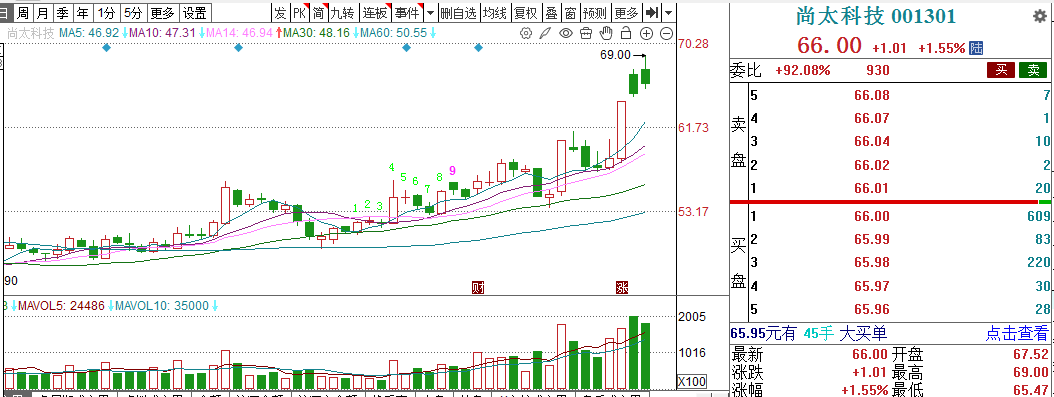Select the 1分 one-minute period
1054x397 pixels.
click(x=106, y=12)
